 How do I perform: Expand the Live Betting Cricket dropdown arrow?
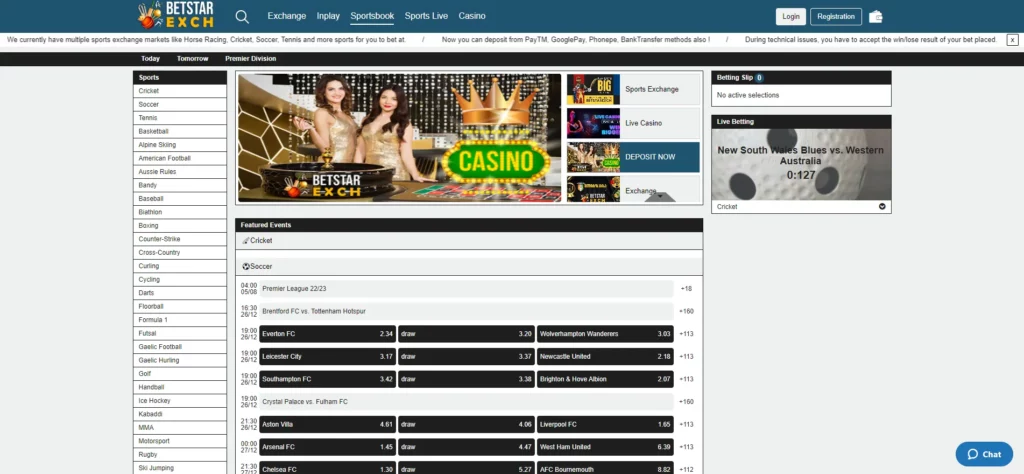coord(882,207)
